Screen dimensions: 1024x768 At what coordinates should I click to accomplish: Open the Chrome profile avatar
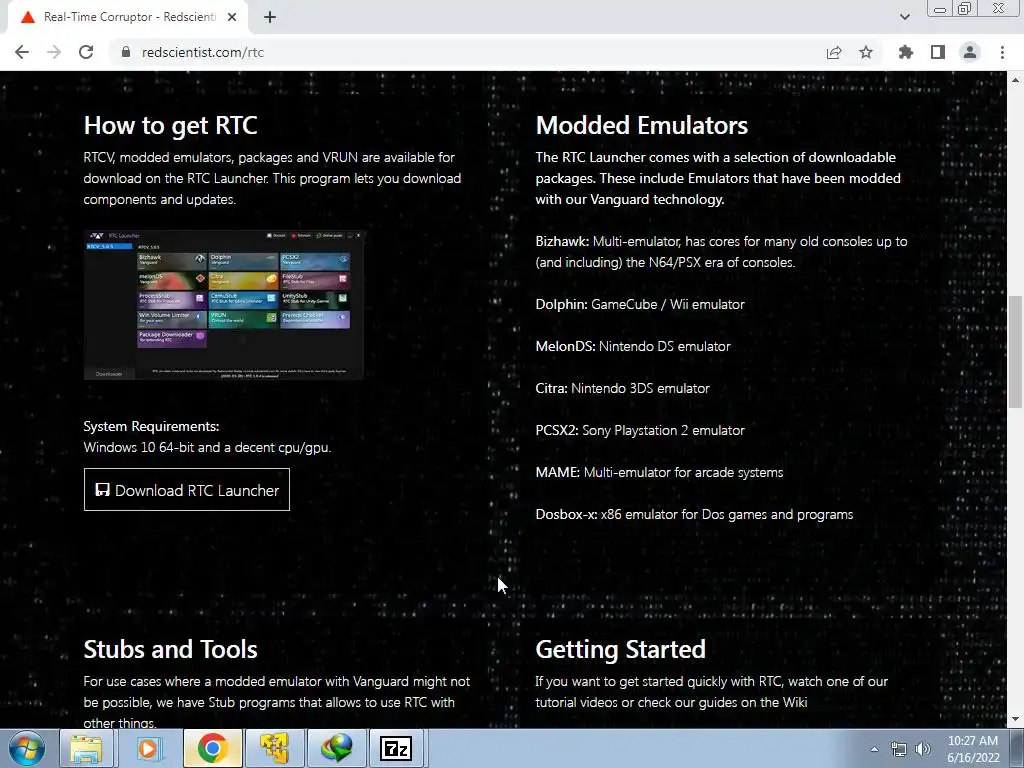pyautogui.click(x=970, y=52)
